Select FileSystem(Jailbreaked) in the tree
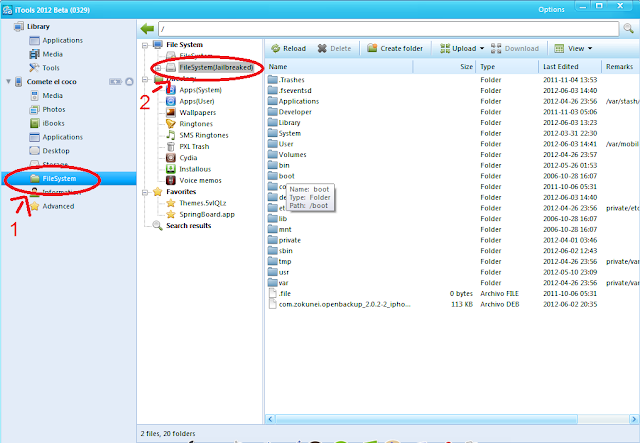The width and height of the screenshot is (640, 443). [216, 67]
